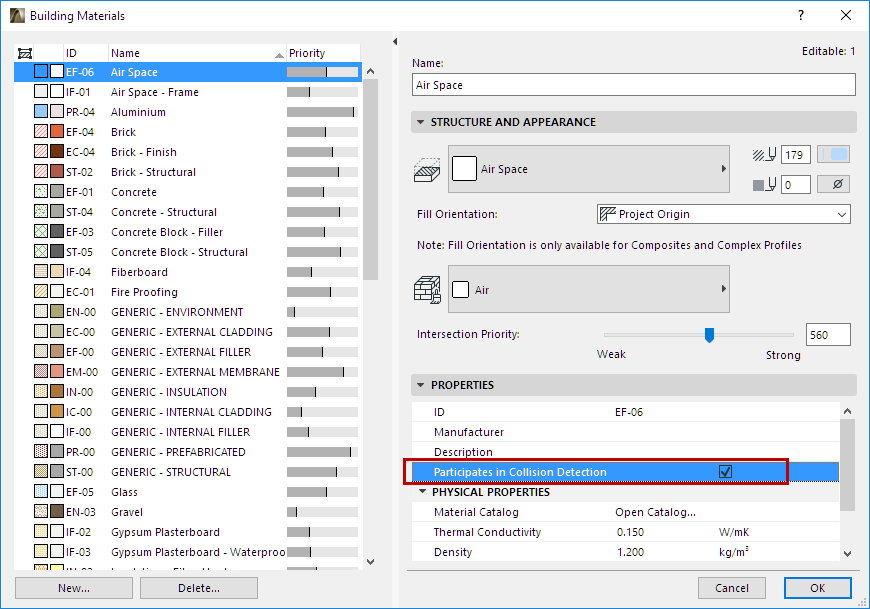The image size is (870, 609).
Task: Click Open Catalog... in Material Catalog row
Action: [655, 512]
